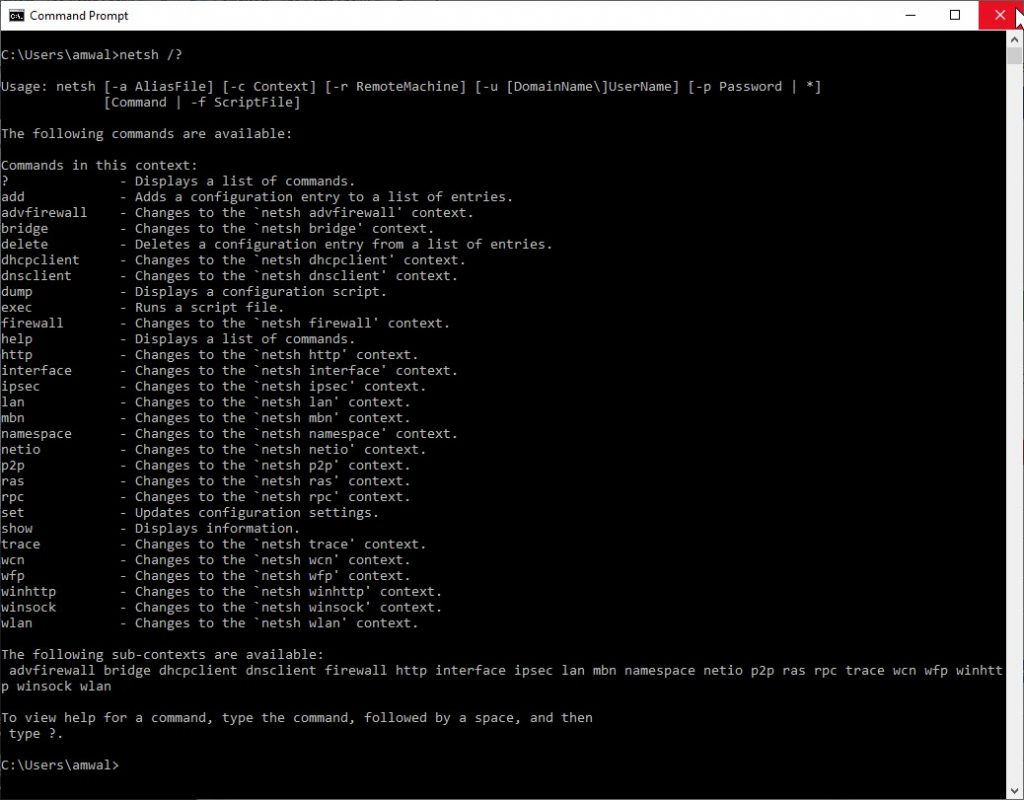Click 'The following sub-contexts are available:' line
This screenshot has height=800, width=1024.
coord(162,654)
